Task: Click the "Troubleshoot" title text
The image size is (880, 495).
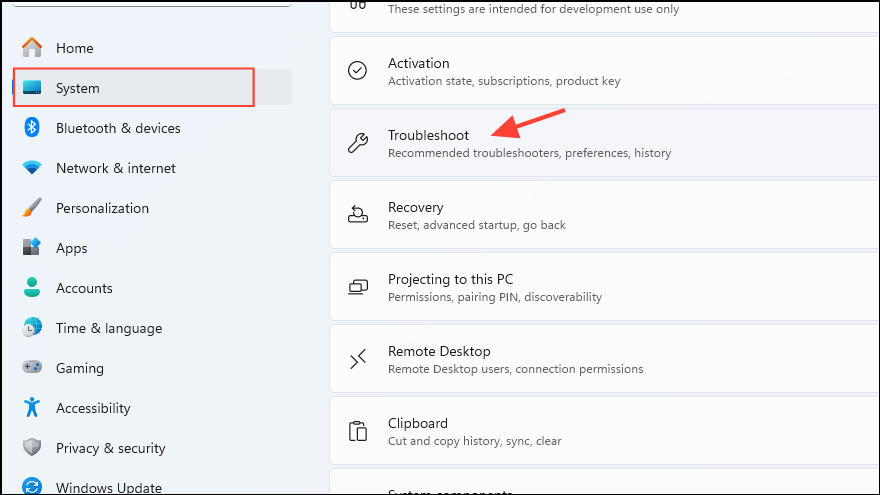Action: (428, 135)
